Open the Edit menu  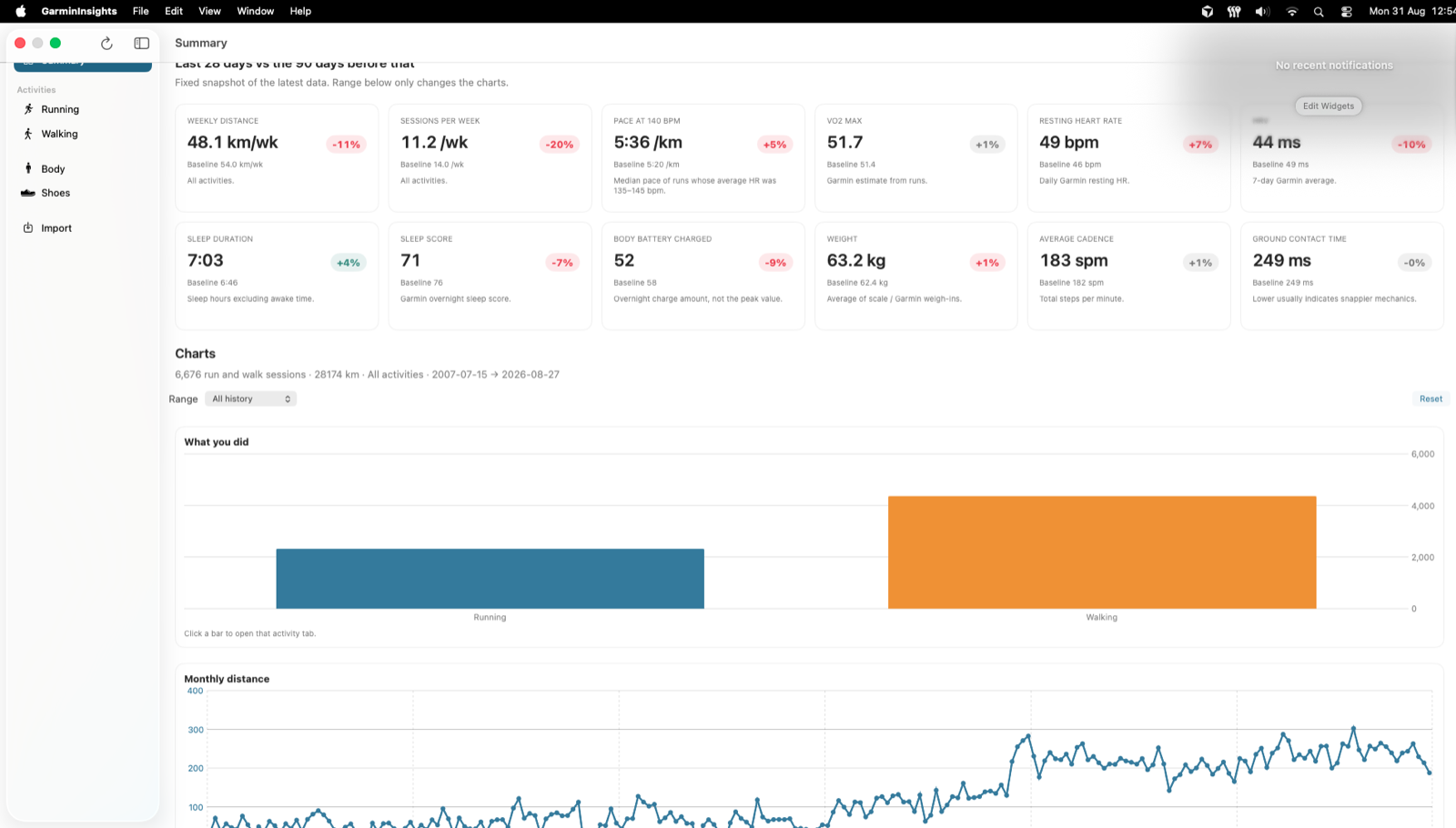tap(174, 11)
